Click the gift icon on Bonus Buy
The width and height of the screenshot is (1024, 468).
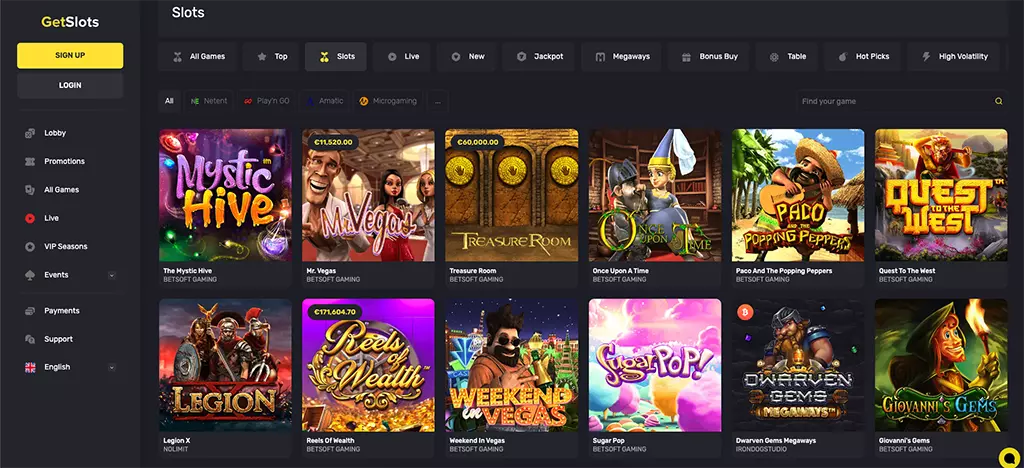click(686, 57)
